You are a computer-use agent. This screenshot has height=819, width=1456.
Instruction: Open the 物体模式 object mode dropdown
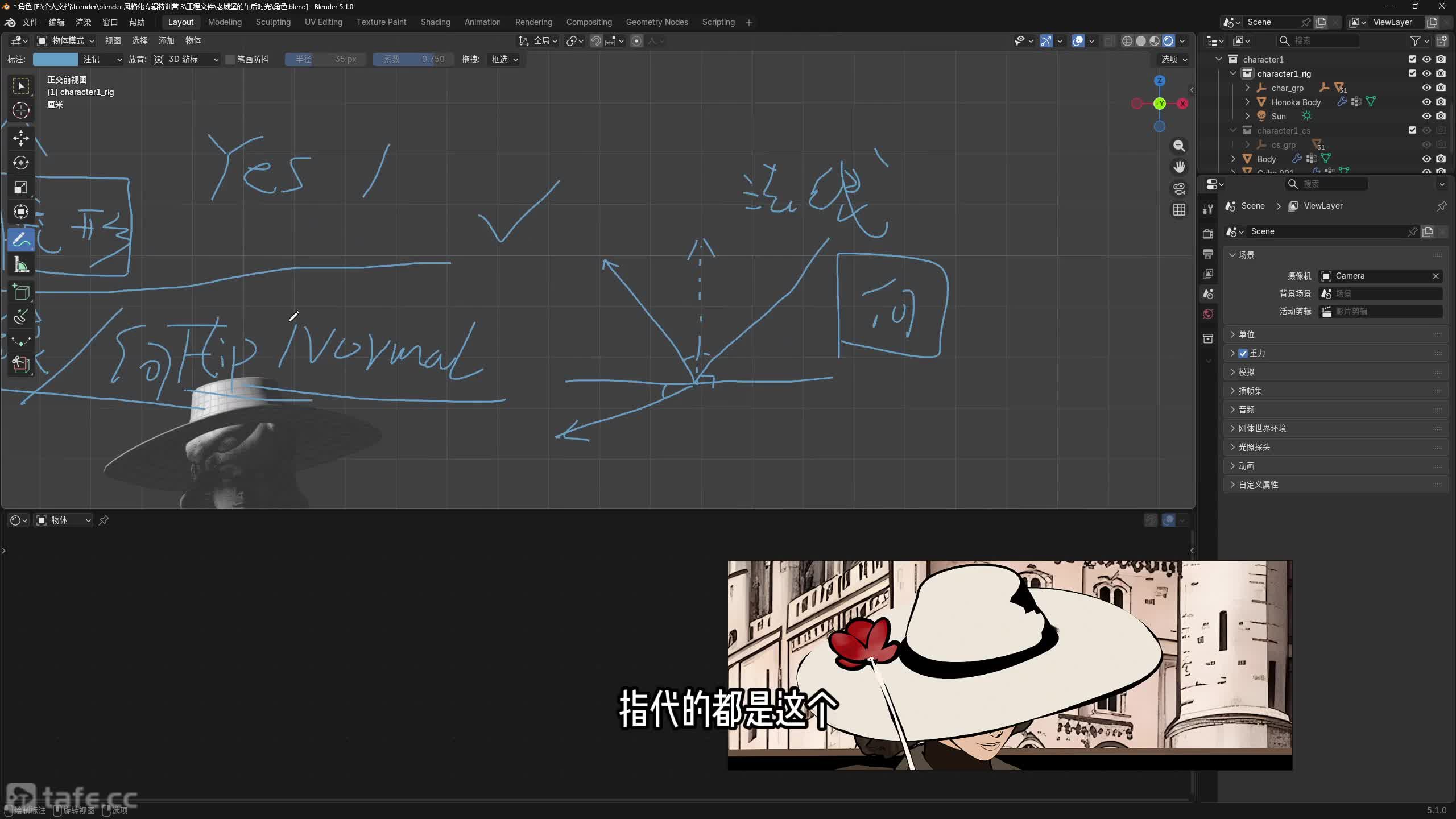(66, 40)
